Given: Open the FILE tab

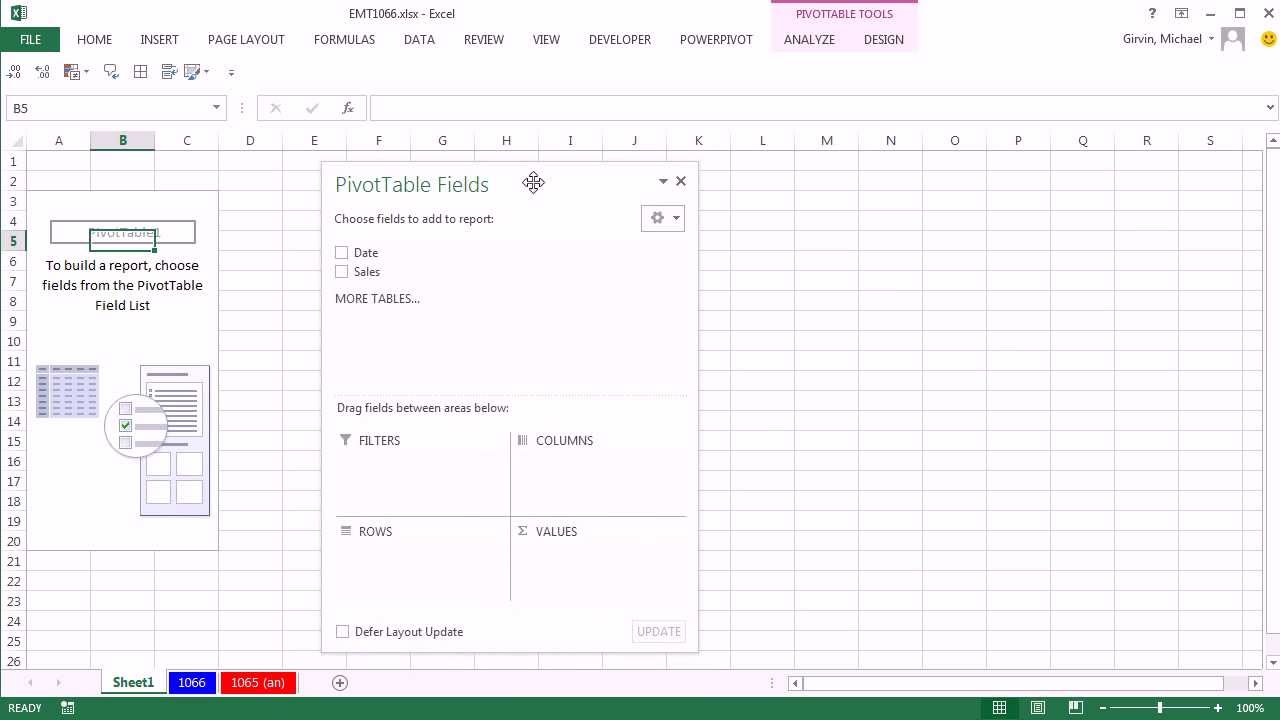Looking at the screenshot, I should (30, 39).
